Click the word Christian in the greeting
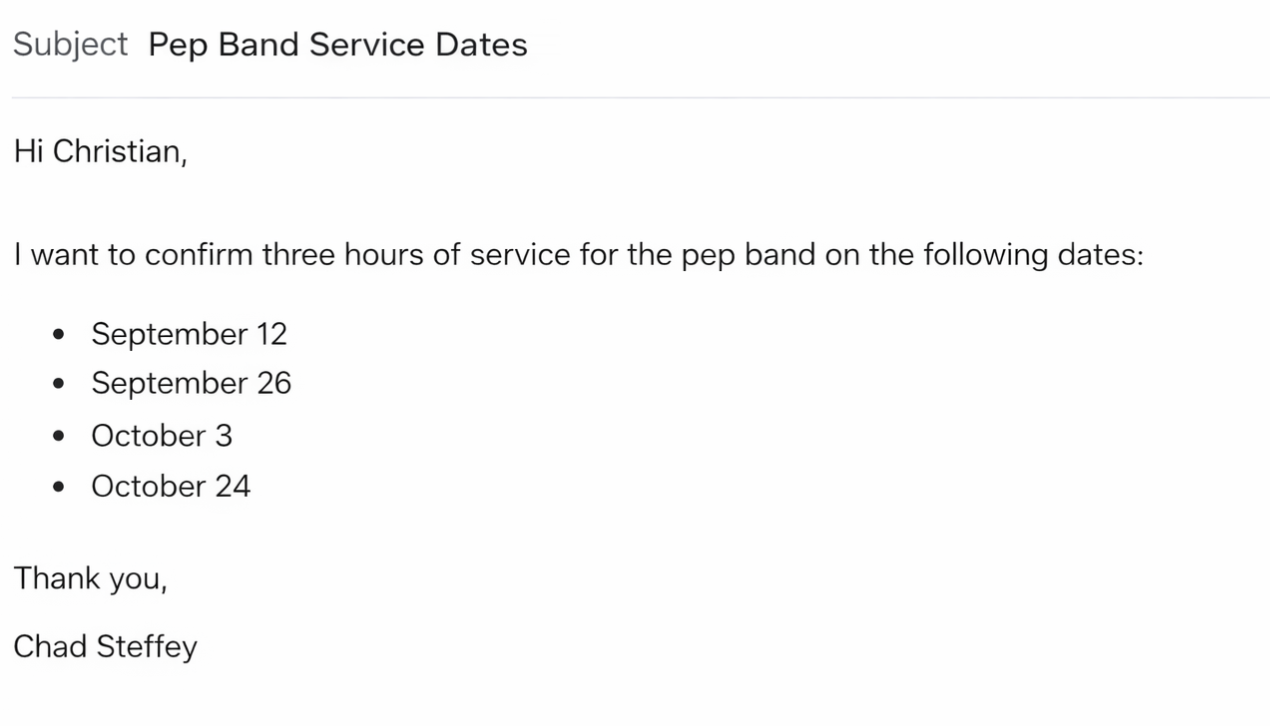 tap(118, 151)
